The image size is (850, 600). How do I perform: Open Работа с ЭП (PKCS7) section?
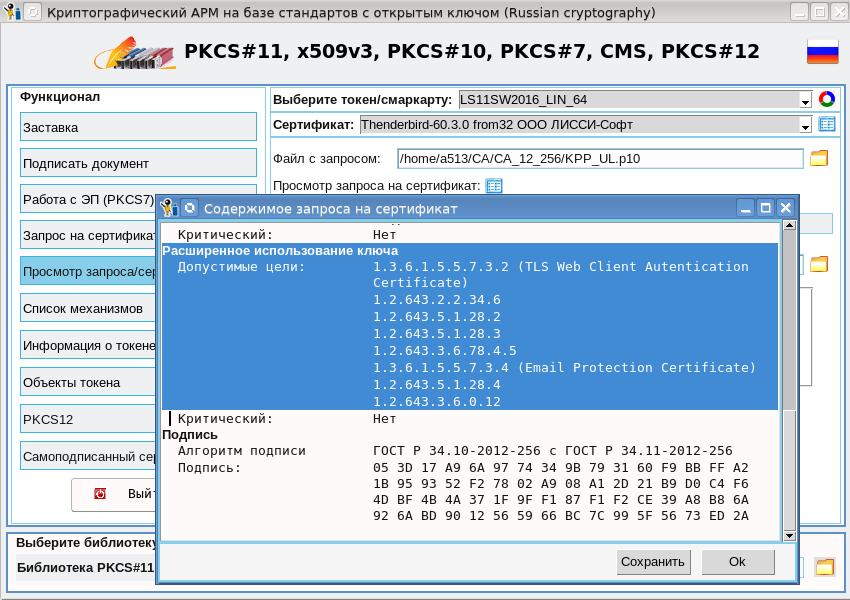tap(88, 199)
